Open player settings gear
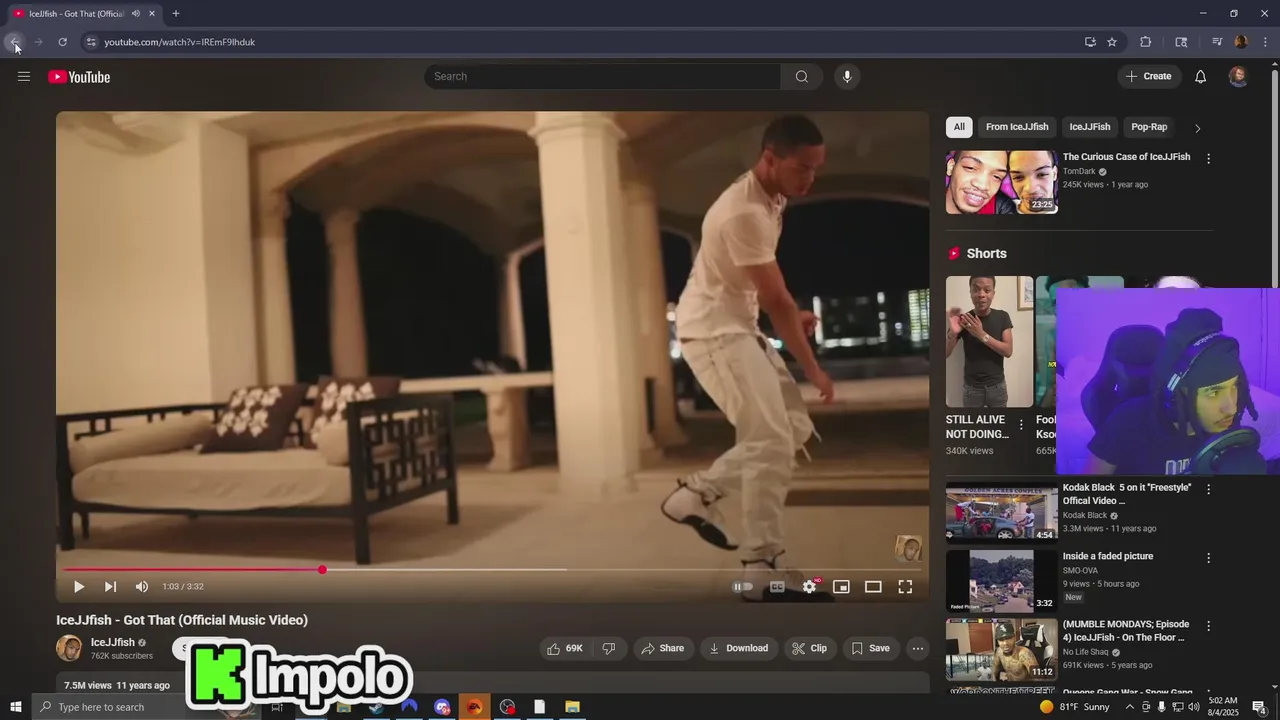 (x=810, y=587)
